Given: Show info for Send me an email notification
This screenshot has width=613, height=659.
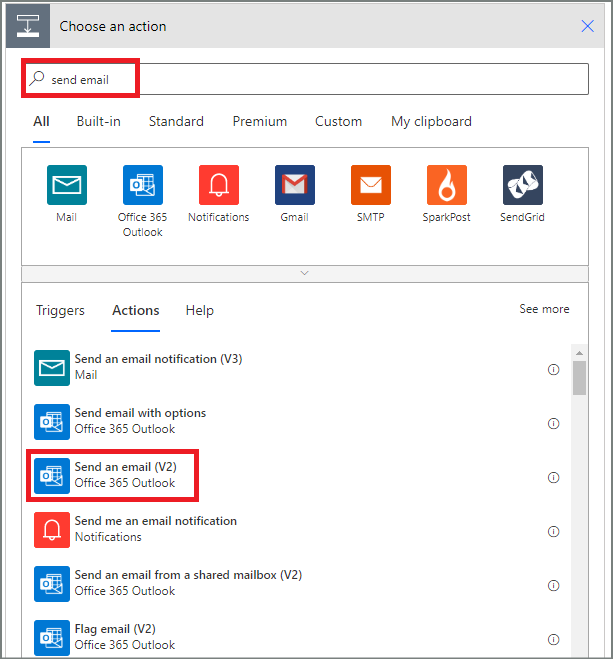Looking at the screenshot, I should point(553,532).
